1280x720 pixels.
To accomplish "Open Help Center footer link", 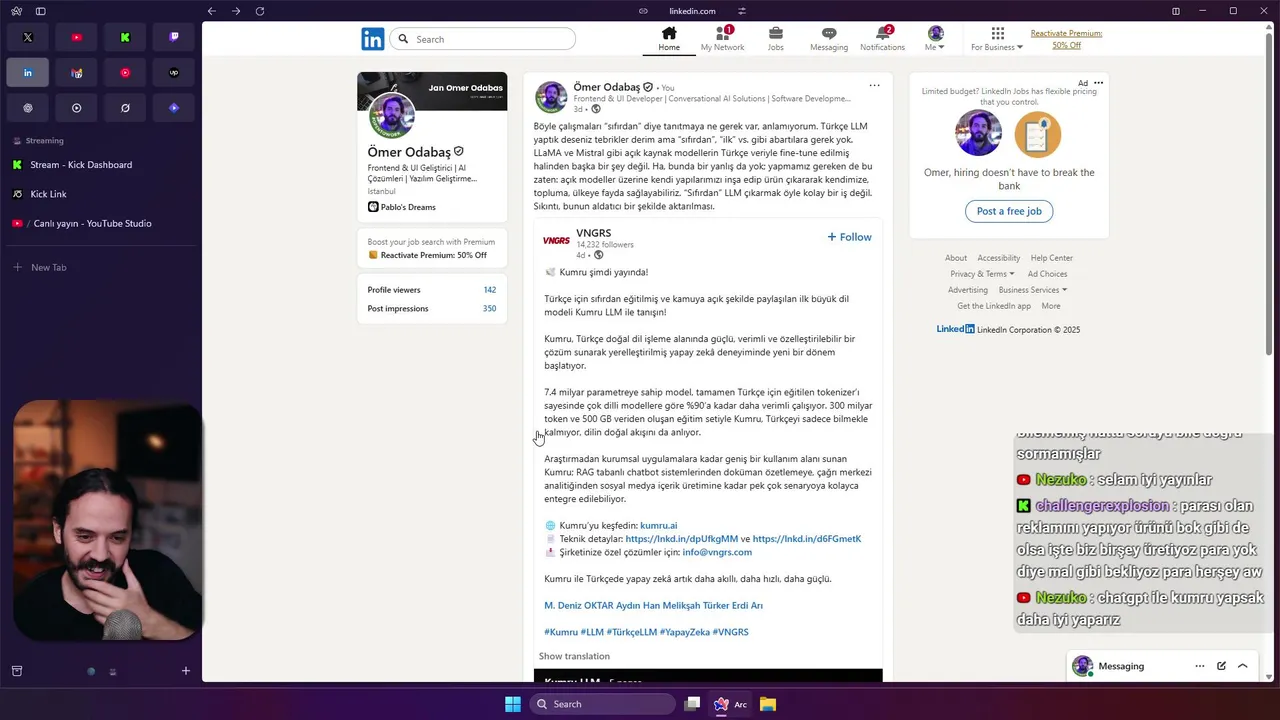I will tap(1052, 258).
